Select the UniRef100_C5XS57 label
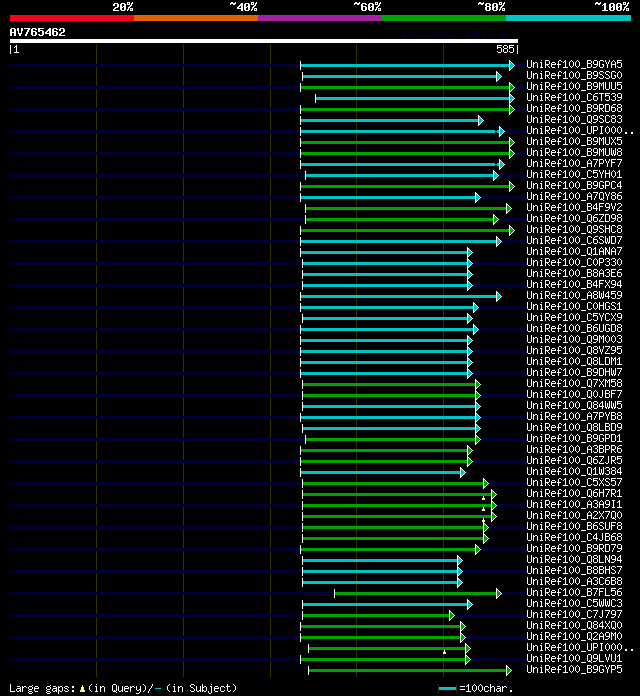This screenshot has height=696, width=640. tap(574, 482)
